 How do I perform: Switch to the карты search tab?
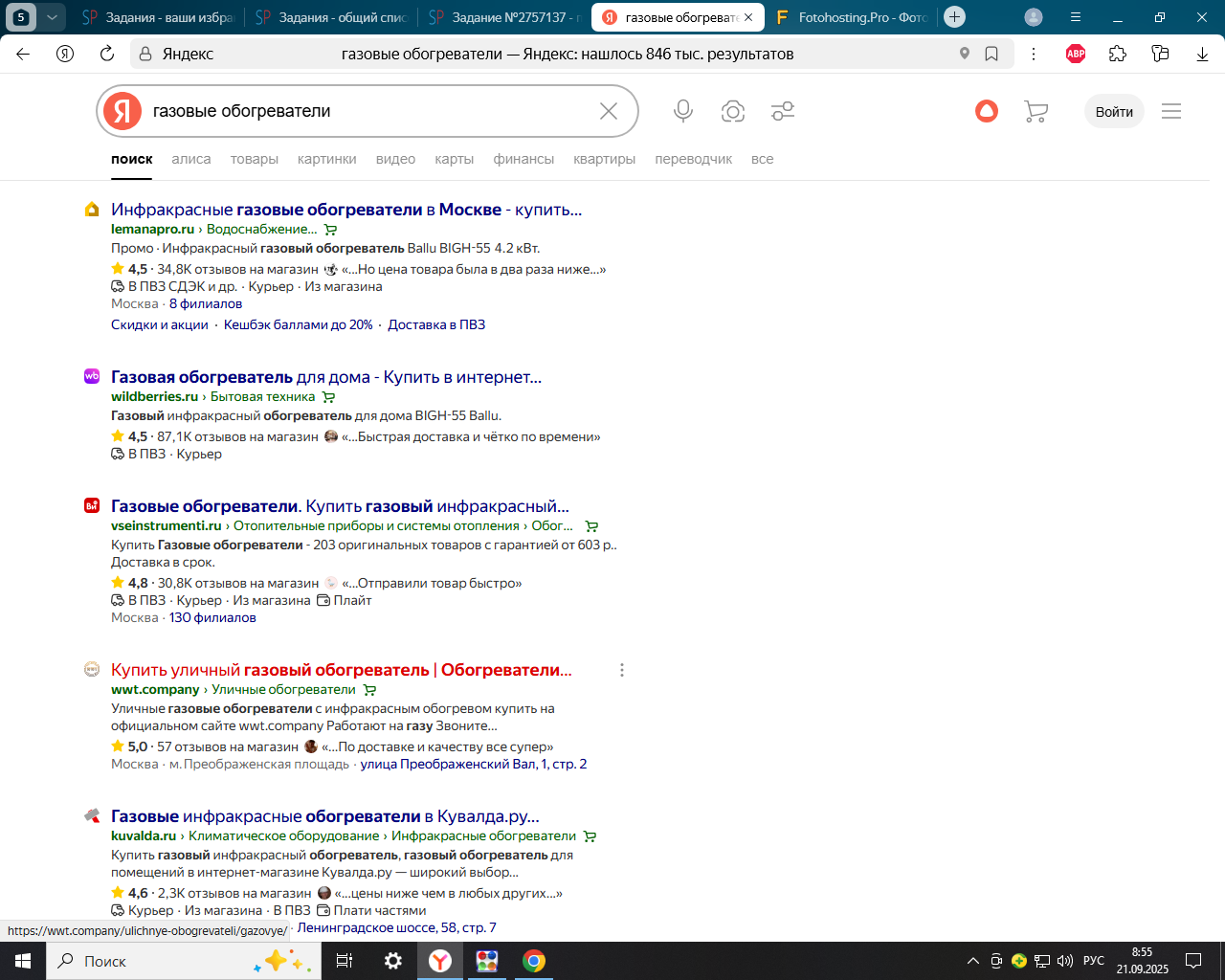[x=455, y=159]
